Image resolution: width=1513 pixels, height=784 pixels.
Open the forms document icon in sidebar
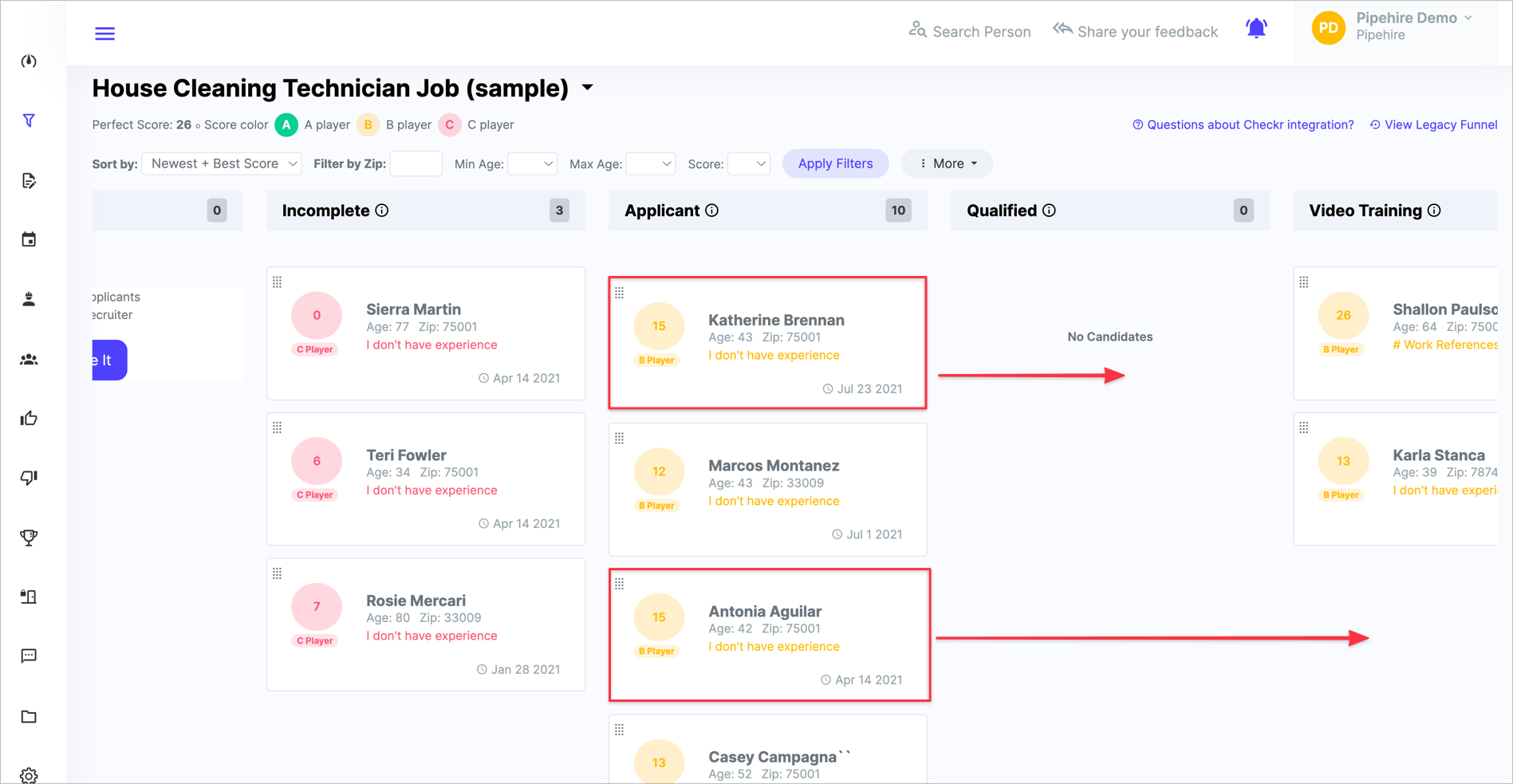pos(29,181)
